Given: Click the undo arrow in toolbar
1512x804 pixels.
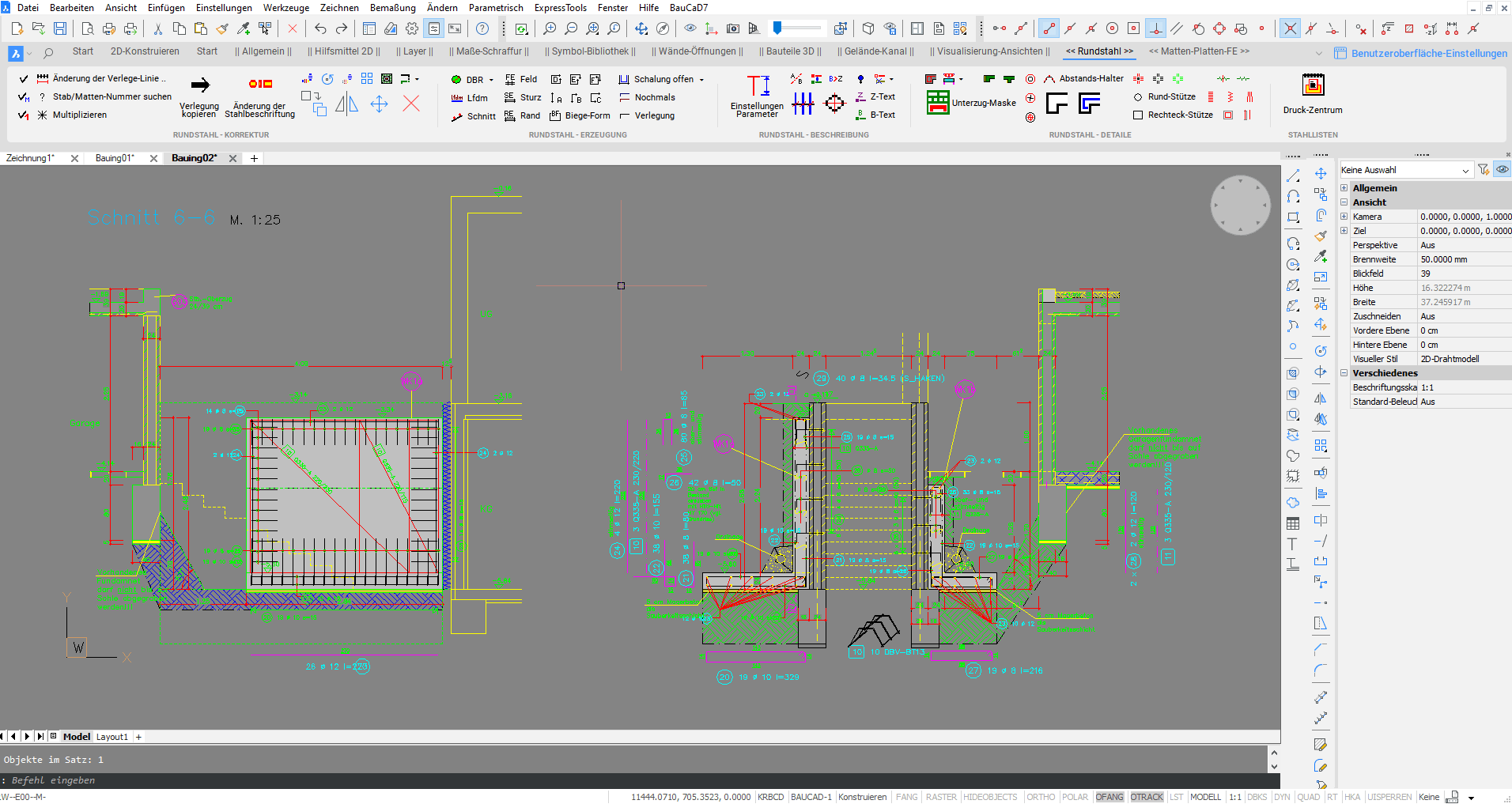Looking at the screenshot, I should (x=320, y=28).
